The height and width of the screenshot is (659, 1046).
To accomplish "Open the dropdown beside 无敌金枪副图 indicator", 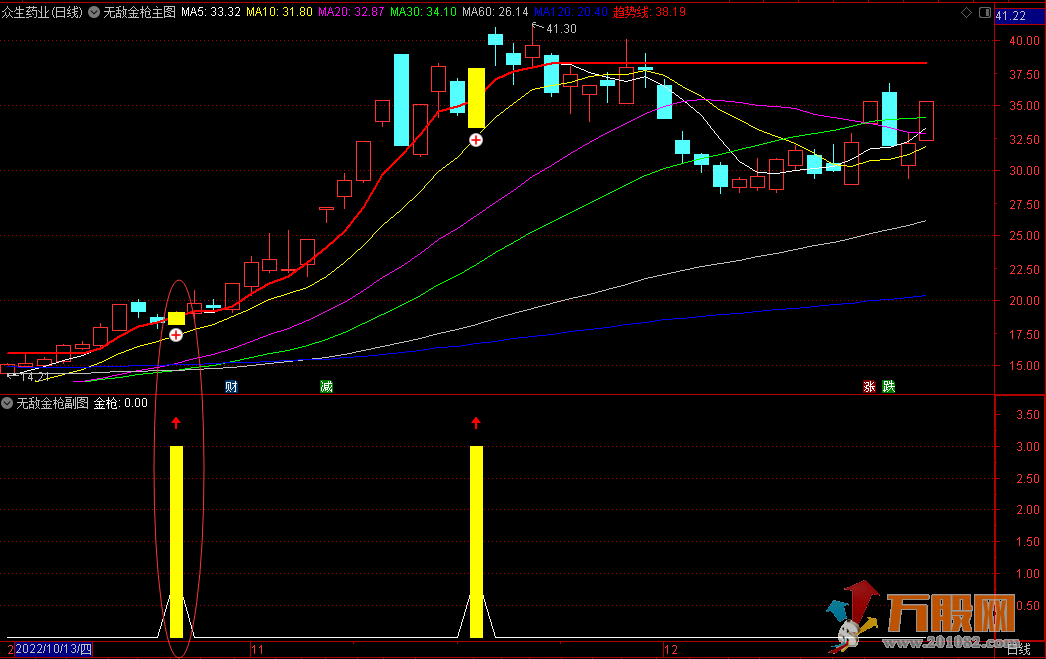I will point(7,403).
